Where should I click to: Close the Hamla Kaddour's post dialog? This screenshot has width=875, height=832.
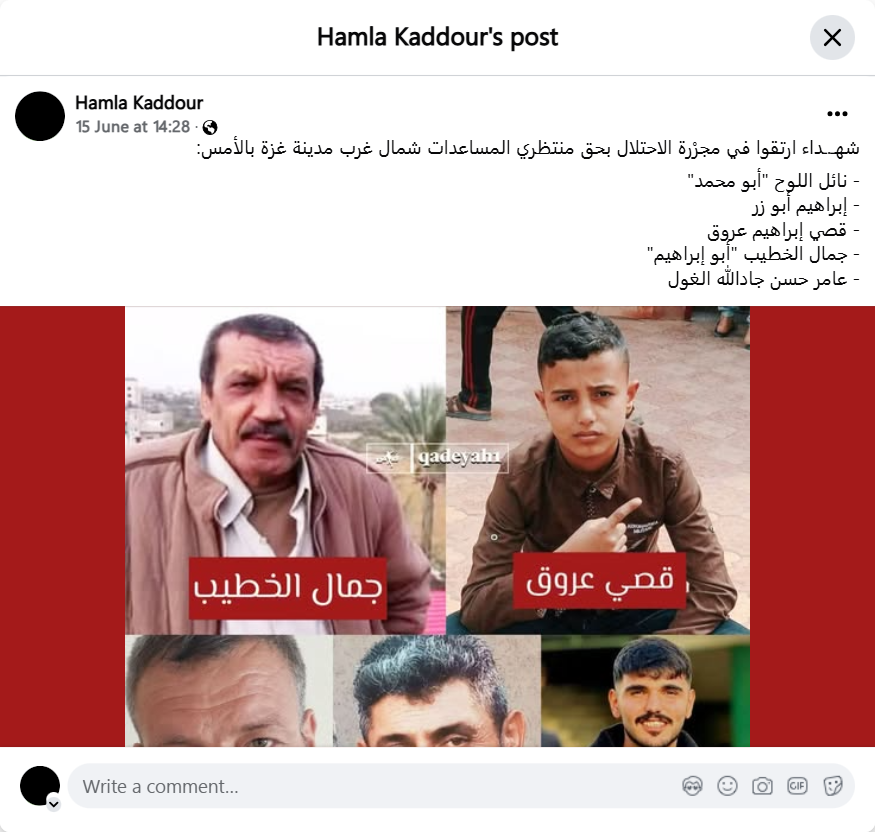click(832, 38)
